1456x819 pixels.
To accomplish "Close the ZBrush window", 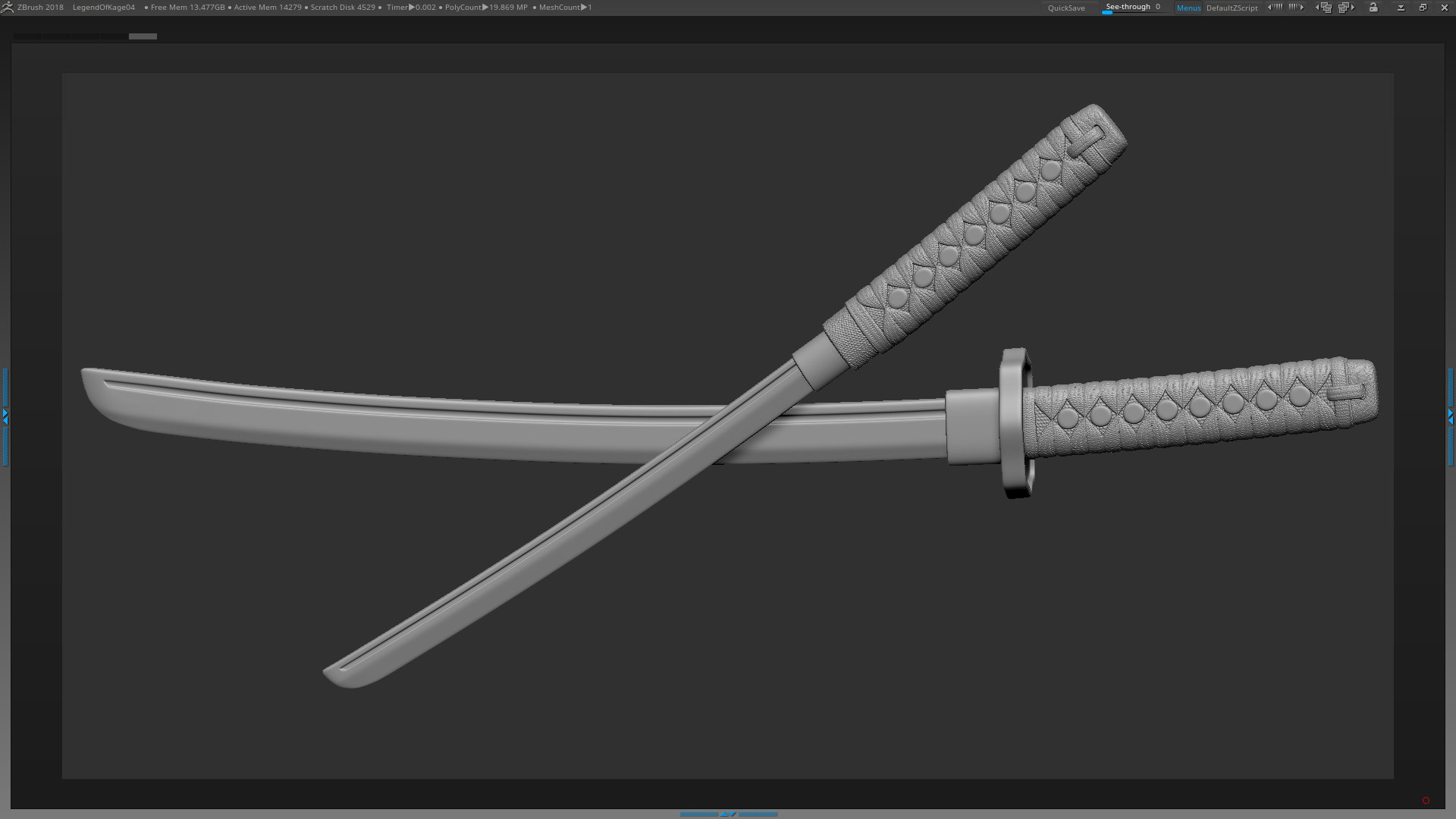I will (1445, 8).
